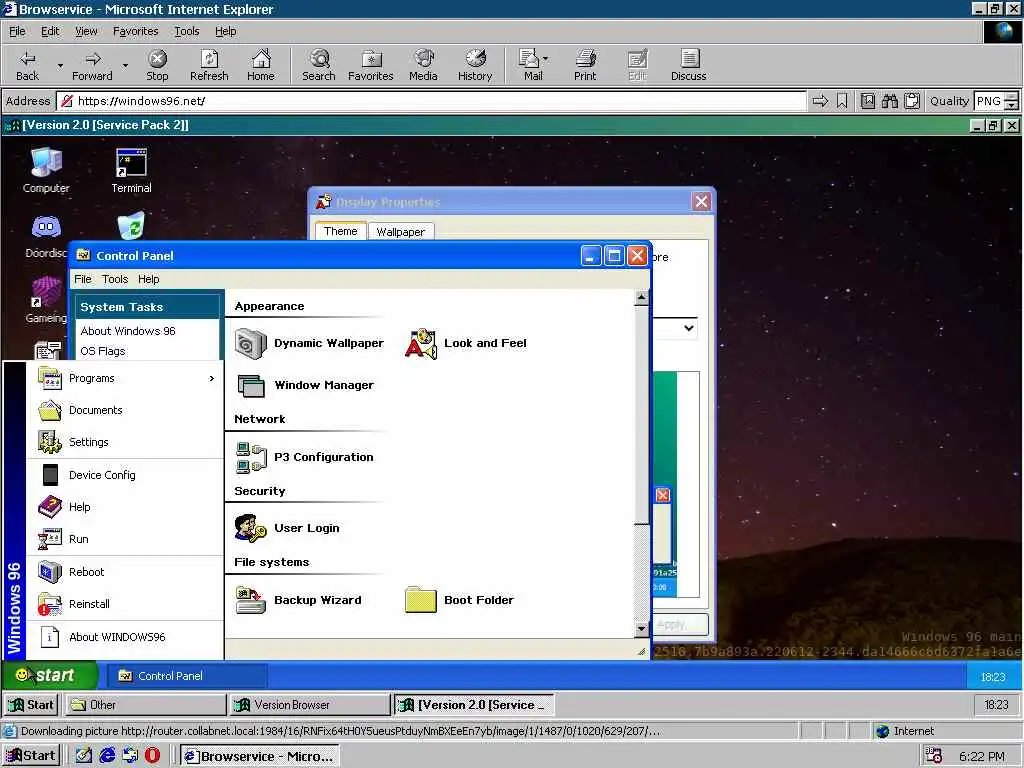Switch to Theme tab in Display Properties
This screenshot has height=768, width=1024.
341,231
